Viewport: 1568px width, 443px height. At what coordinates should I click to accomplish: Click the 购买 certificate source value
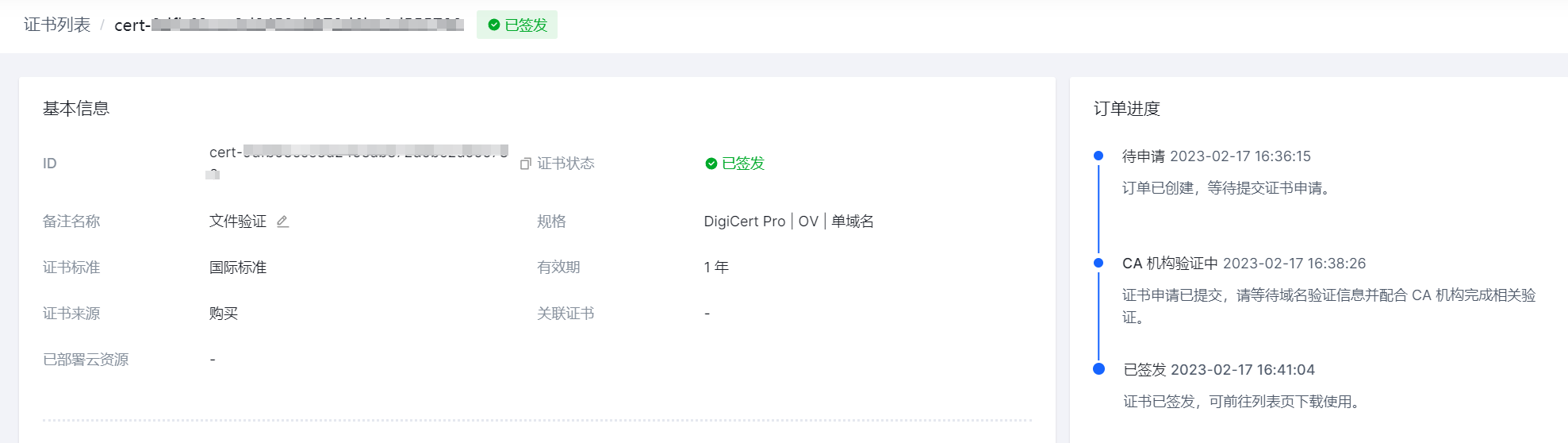tap(224, 314)
